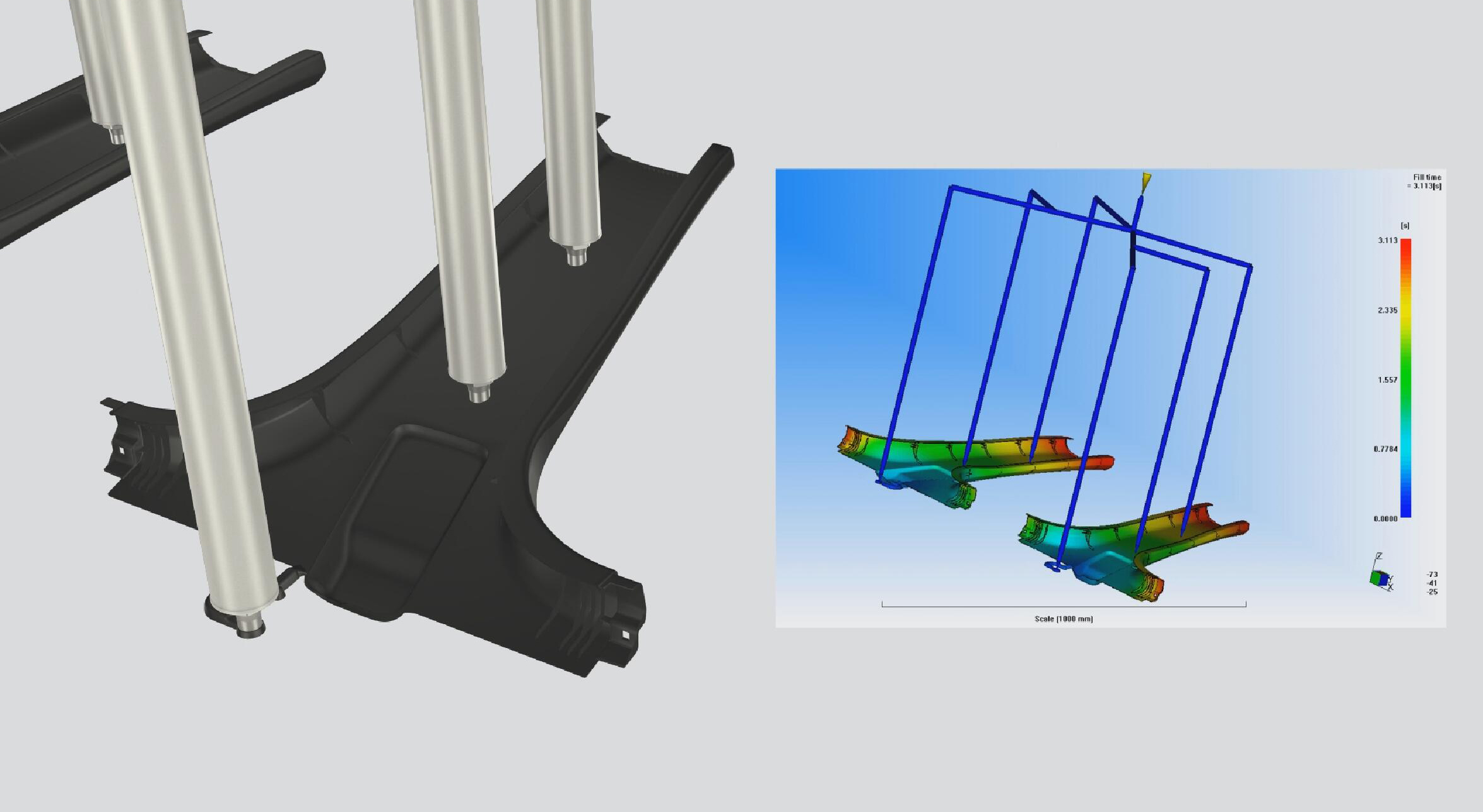The image size is (1483, 812).
Task: Click the 0.7784 legend value
Action: (1385, 449)
